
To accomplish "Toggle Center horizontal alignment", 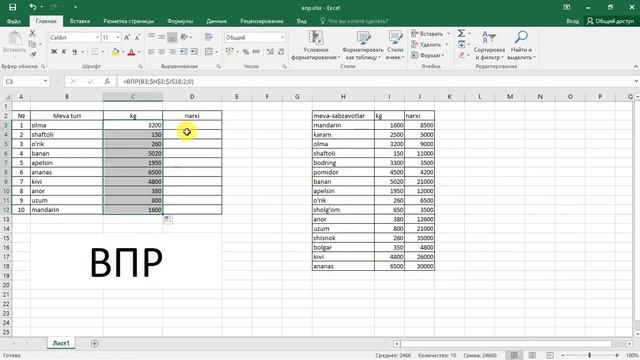I will tap(162, 52).
